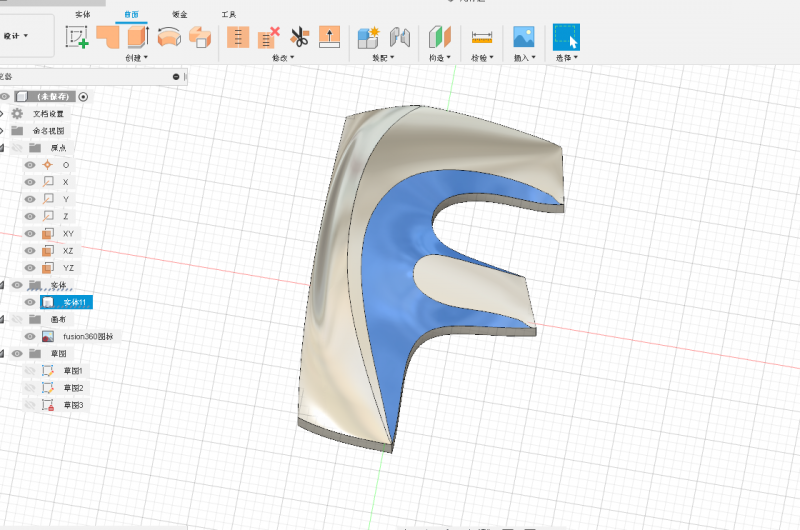Select the Extend surface tool
The width and height of the screenshot is (800, 530).
tap(330, 37)
